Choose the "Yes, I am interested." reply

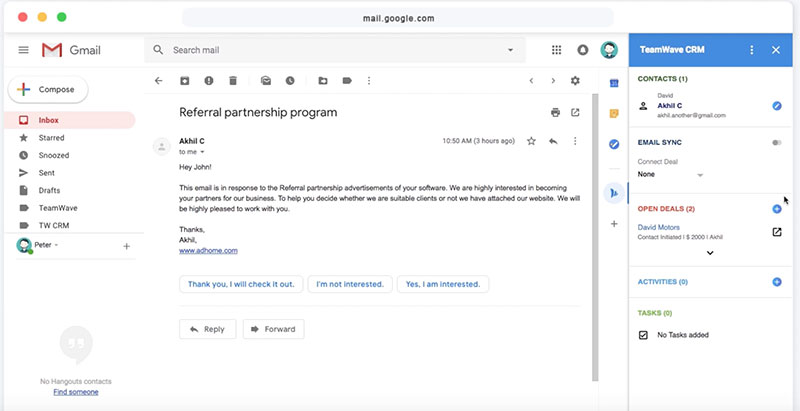pyautogui.click(x=443, y=284)
